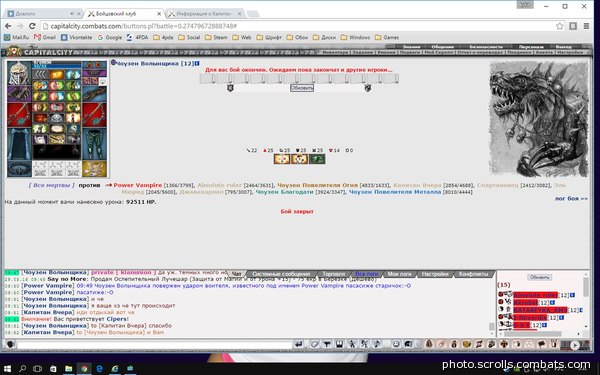Click the browser address bar
The height and width of the screenshot is (375, 600).
pyautogui.click(x=298, y=26)
